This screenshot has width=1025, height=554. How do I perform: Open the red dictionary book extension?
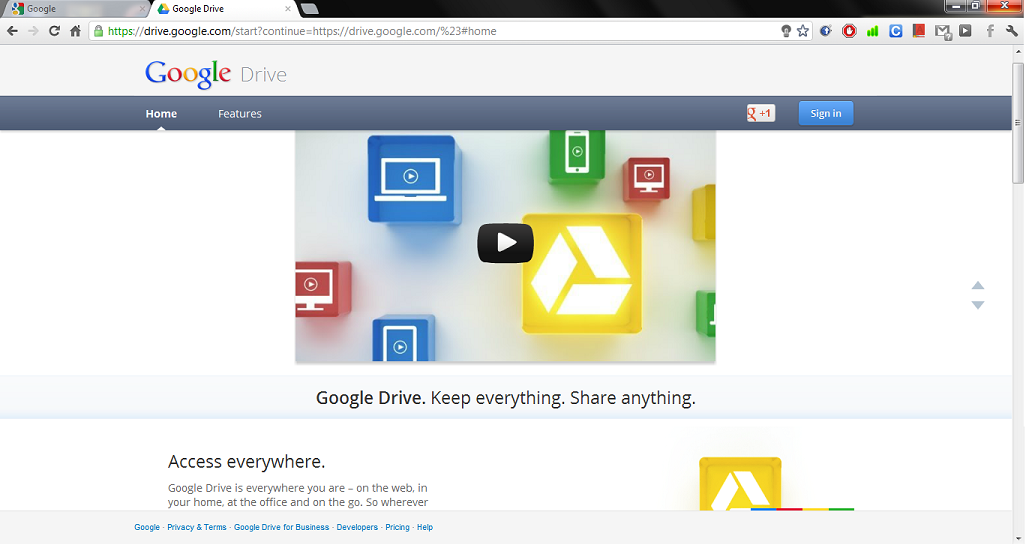[918, 31]
